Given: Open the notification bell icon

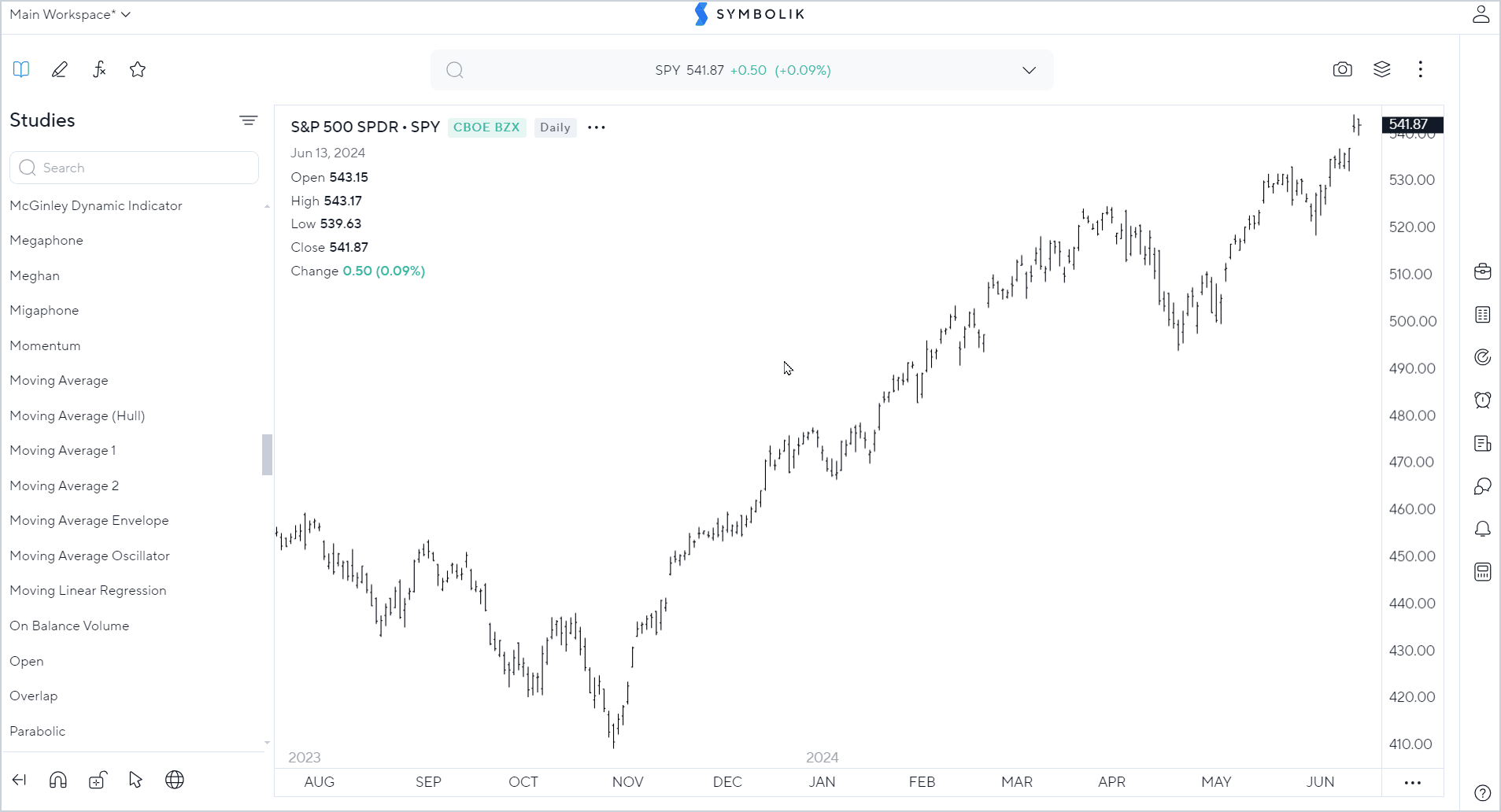Looking at the screenshot, I should tap(1483, 529).
